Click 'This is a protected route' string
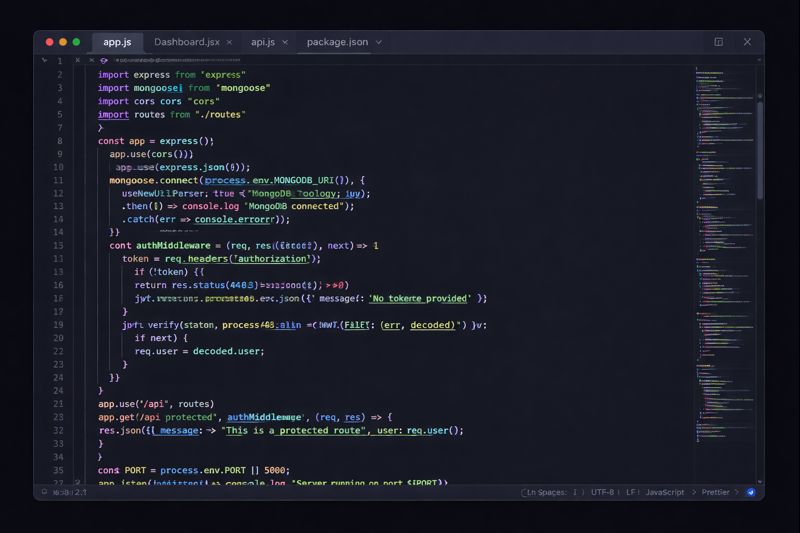The width and height of the screenshot is (800, 533). click(295, 430)
